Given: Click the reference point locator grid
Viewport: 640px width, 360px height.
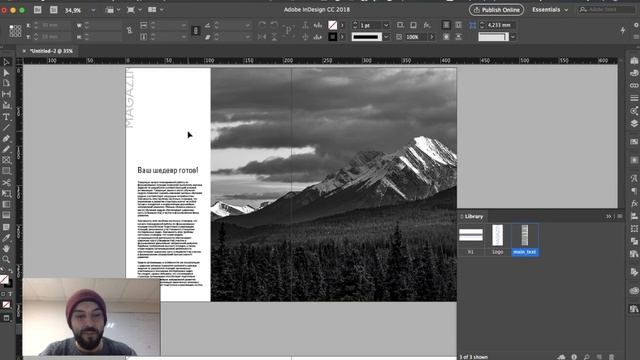Looking at the screenshot, I should coord(15,31).
